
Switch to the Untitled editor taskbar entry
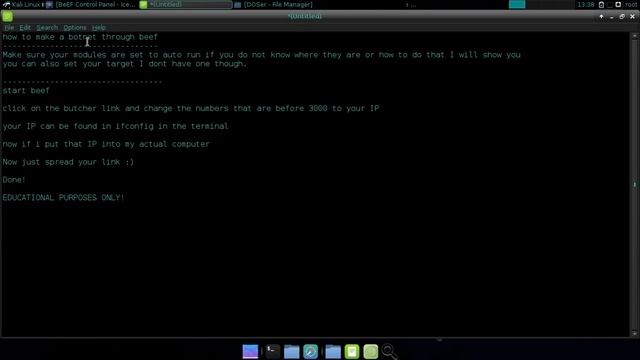pyautogui.click(x=186, y=4)
